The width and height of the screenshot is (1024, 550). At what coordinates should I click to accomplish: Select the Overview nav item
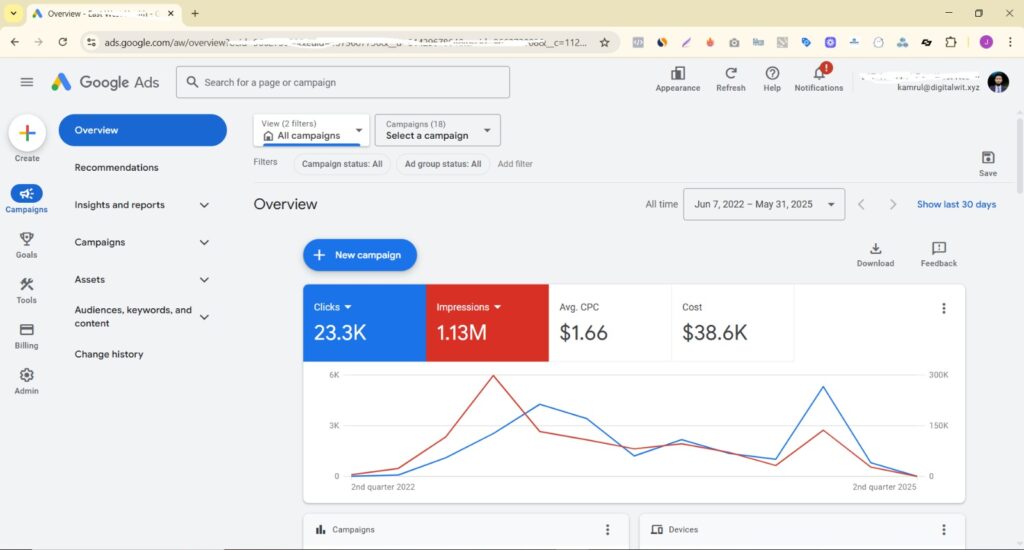[142, 130]
